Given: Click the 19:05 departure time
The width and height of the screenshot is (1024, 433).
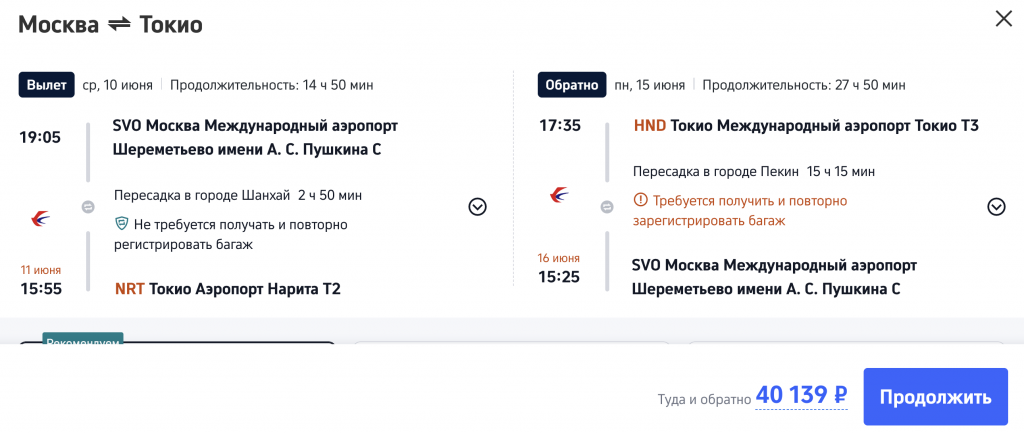Looking at the screenshot, I should point(40,137).
